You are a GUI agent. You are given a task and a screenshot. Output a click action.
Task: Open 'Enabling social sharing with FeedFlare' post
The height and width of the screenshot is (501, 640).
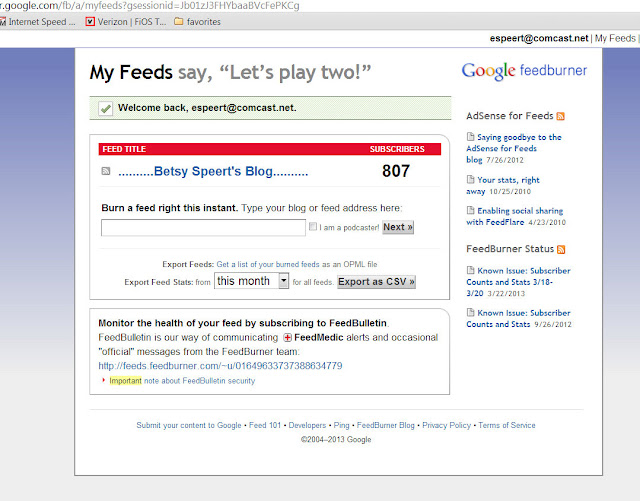click(515, 216)
